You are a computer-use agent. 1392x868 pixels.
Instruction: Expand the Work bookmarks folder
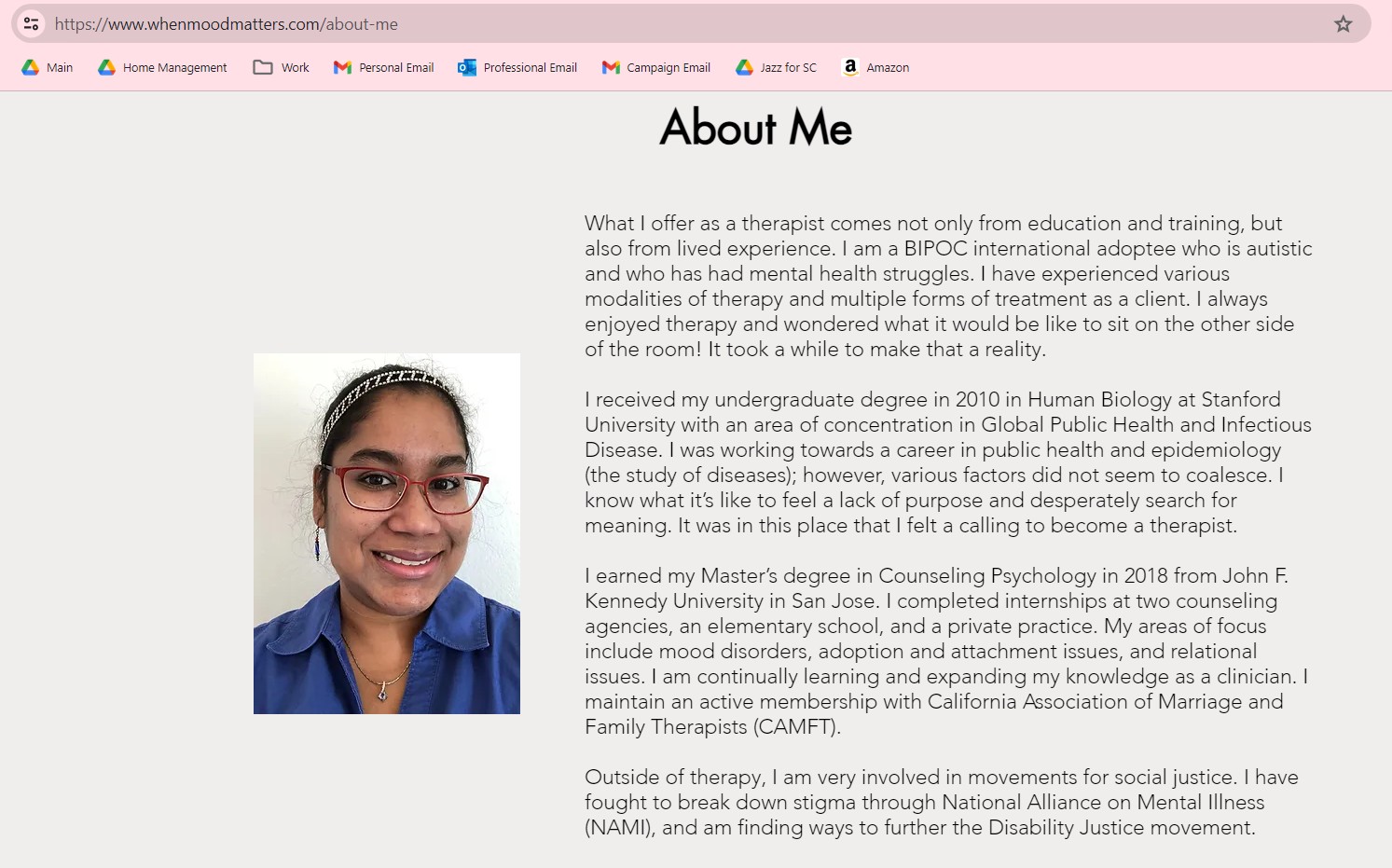pyautogui.click(x=282, y=67)
